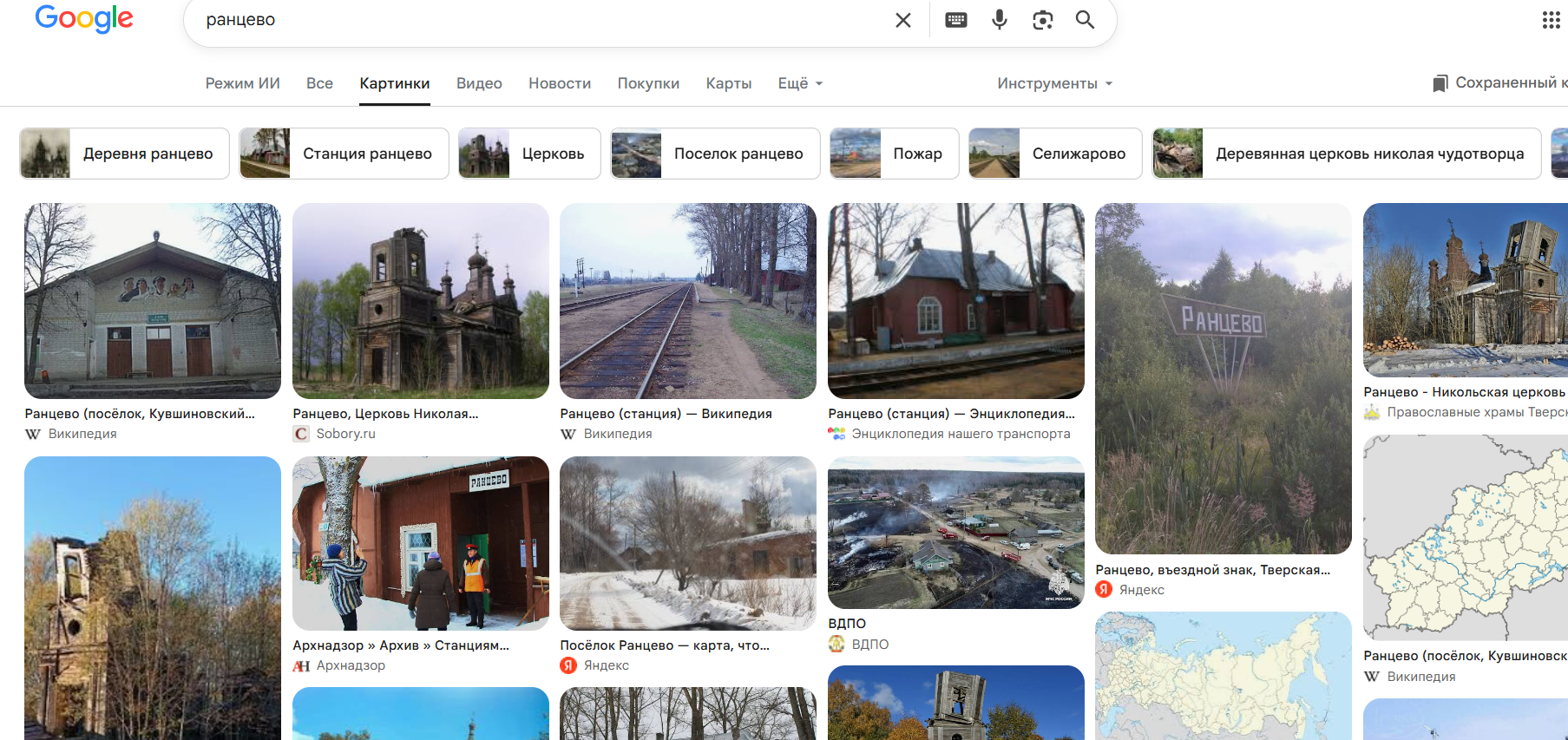
Task: Filter by Селижарово chip
Action: click(1055, 154)
